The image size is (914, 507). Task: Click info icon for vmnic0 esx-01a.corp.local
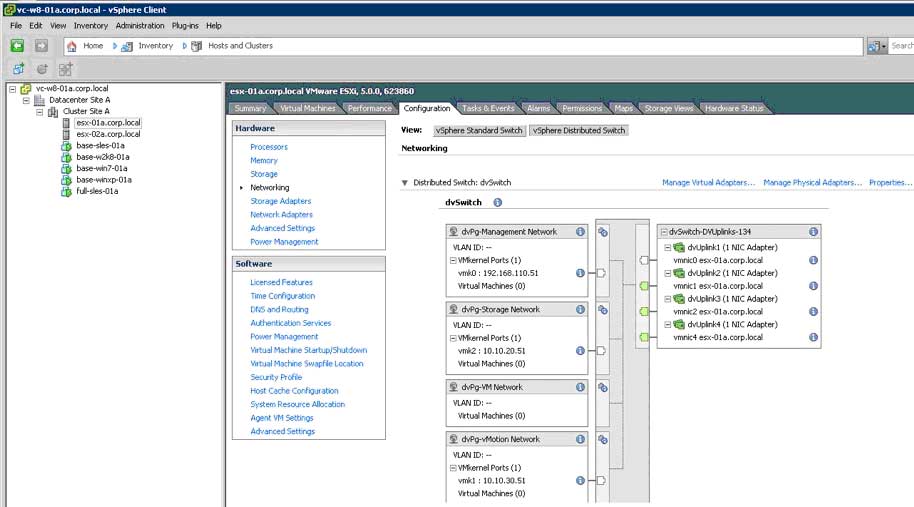813,260
